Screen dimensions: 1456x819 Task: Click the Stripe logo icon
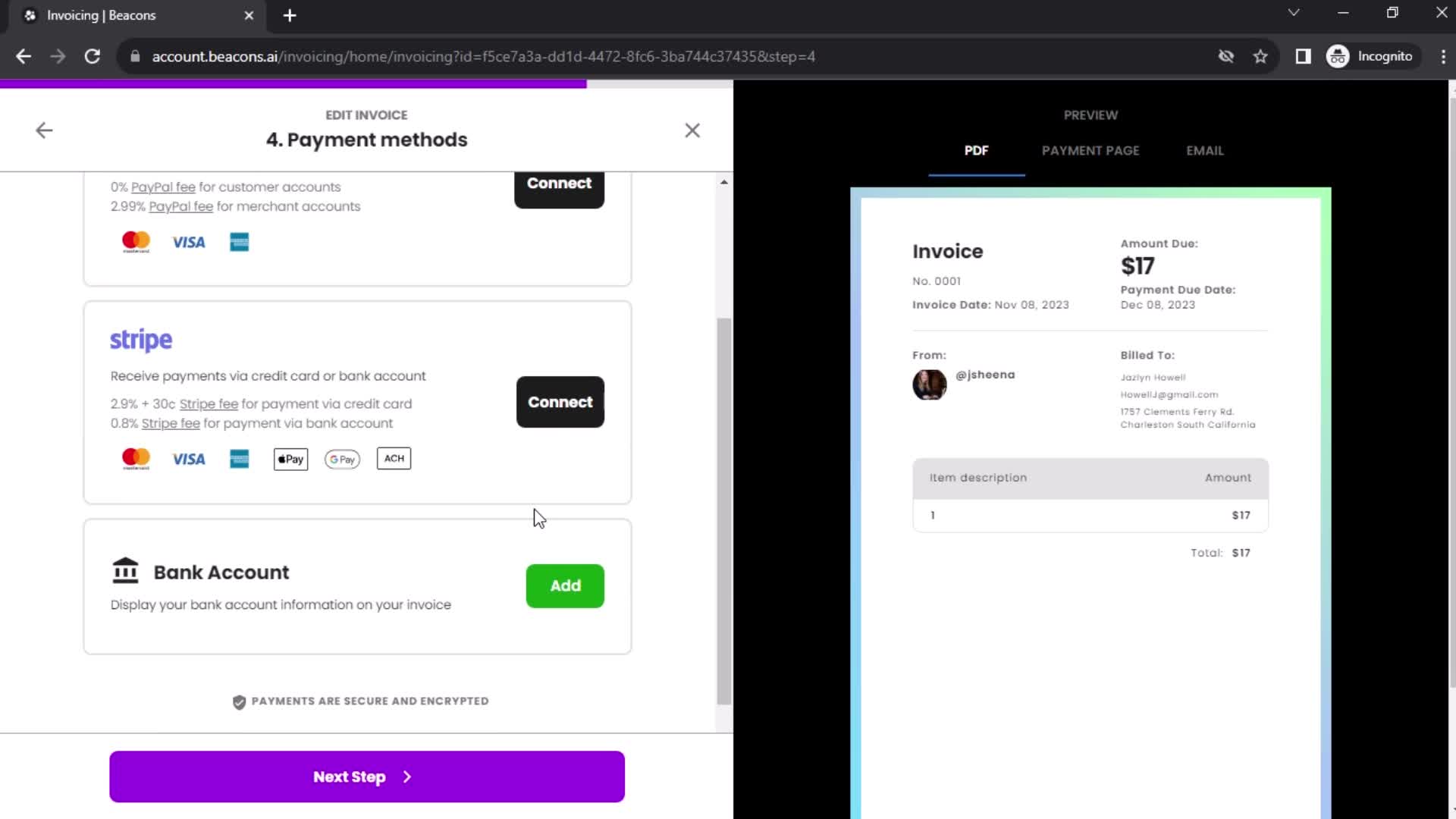140,340
